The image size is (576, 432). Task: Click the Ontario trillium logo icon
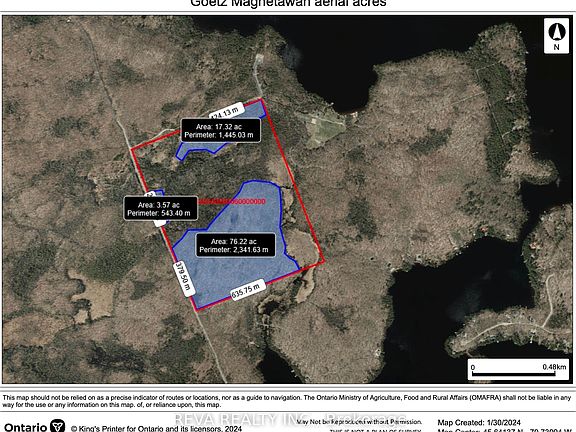click(57, 425)
